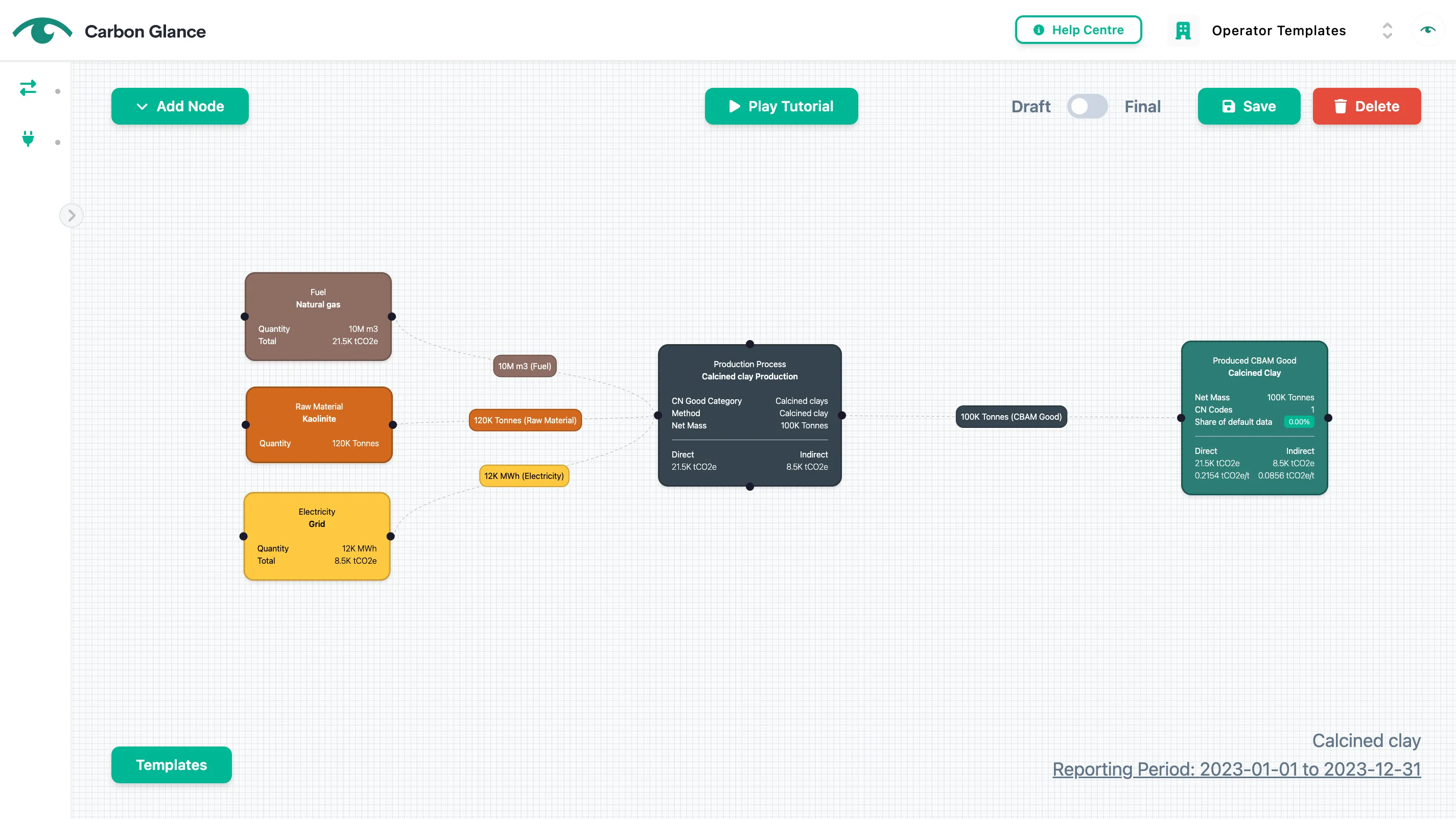Click the top connector handle of Production Process node
The image size is (1456, 819).
(749, 344)
